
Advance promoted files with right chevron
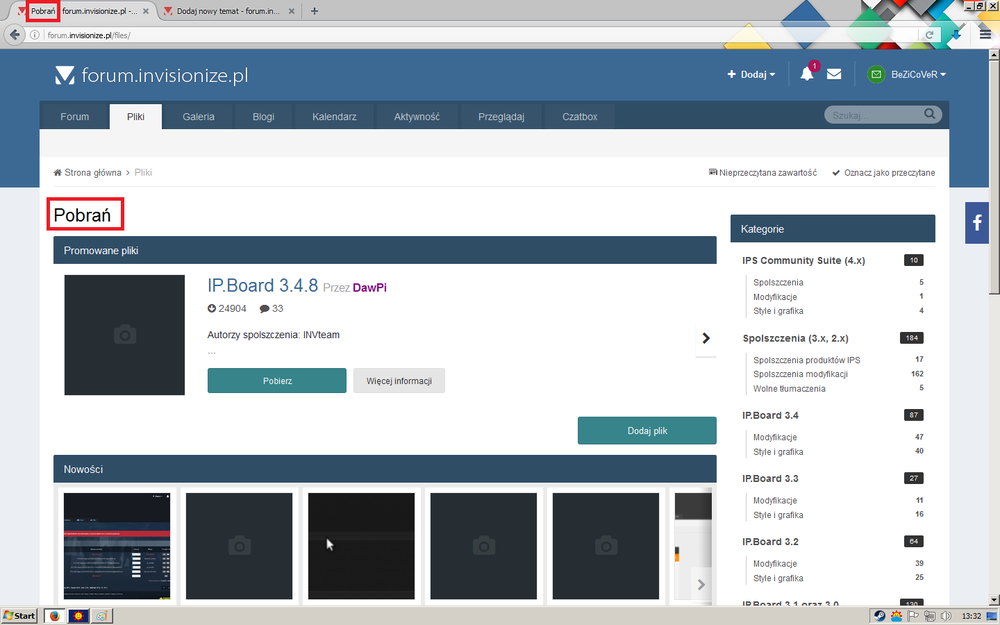[x=706, y=338]
